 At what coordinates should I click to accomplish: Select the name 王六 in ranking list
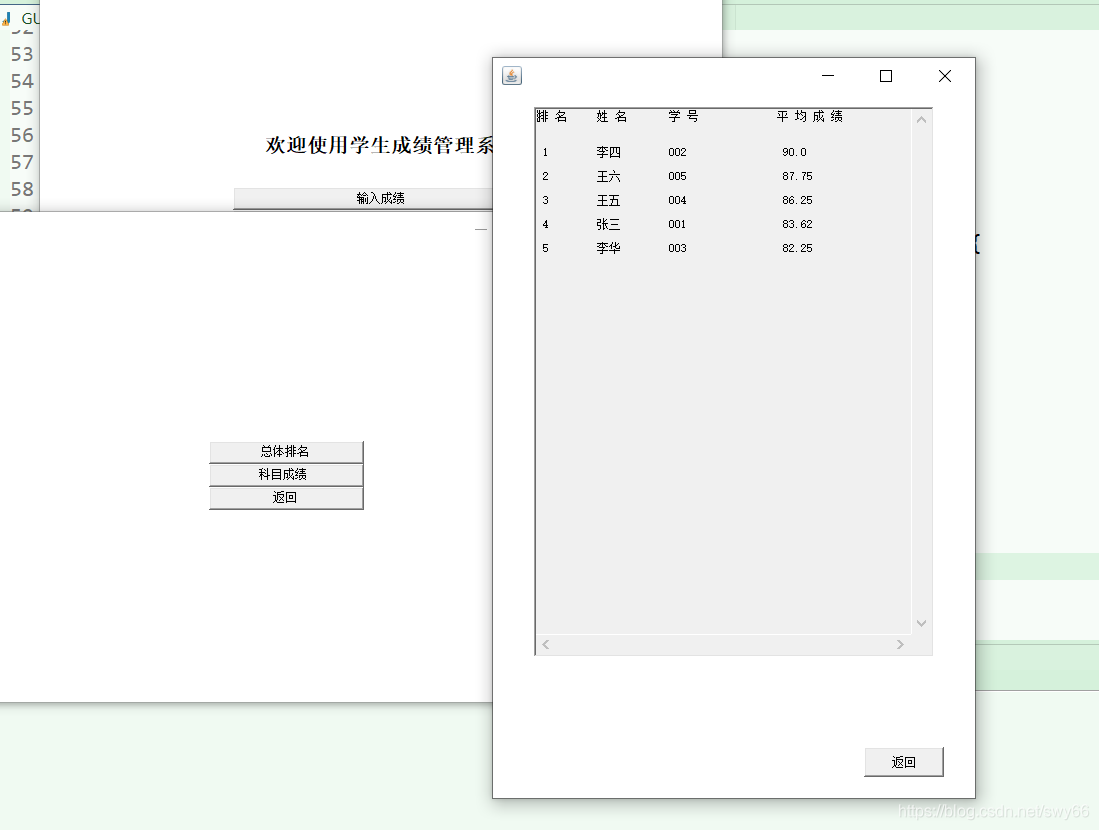pos(608,176)
